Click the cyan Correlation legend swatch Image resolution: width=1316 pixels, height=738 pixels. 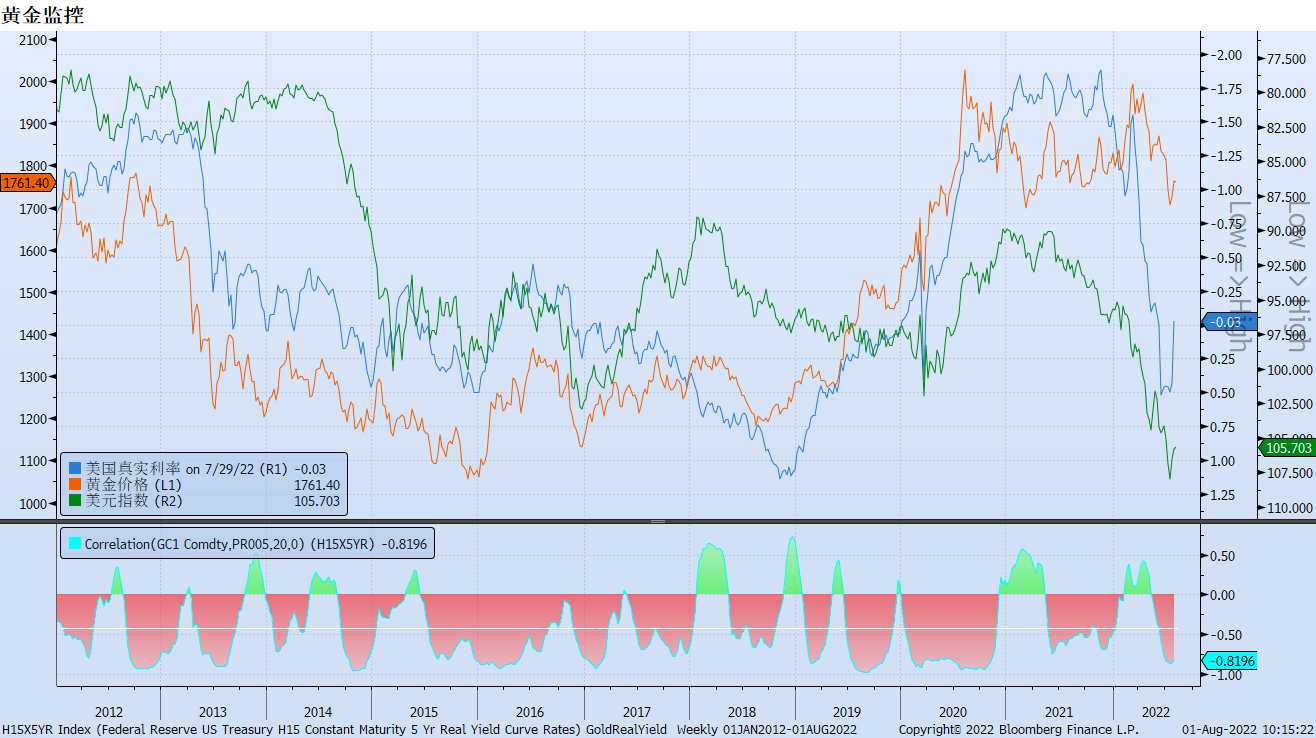coord(73,544)
